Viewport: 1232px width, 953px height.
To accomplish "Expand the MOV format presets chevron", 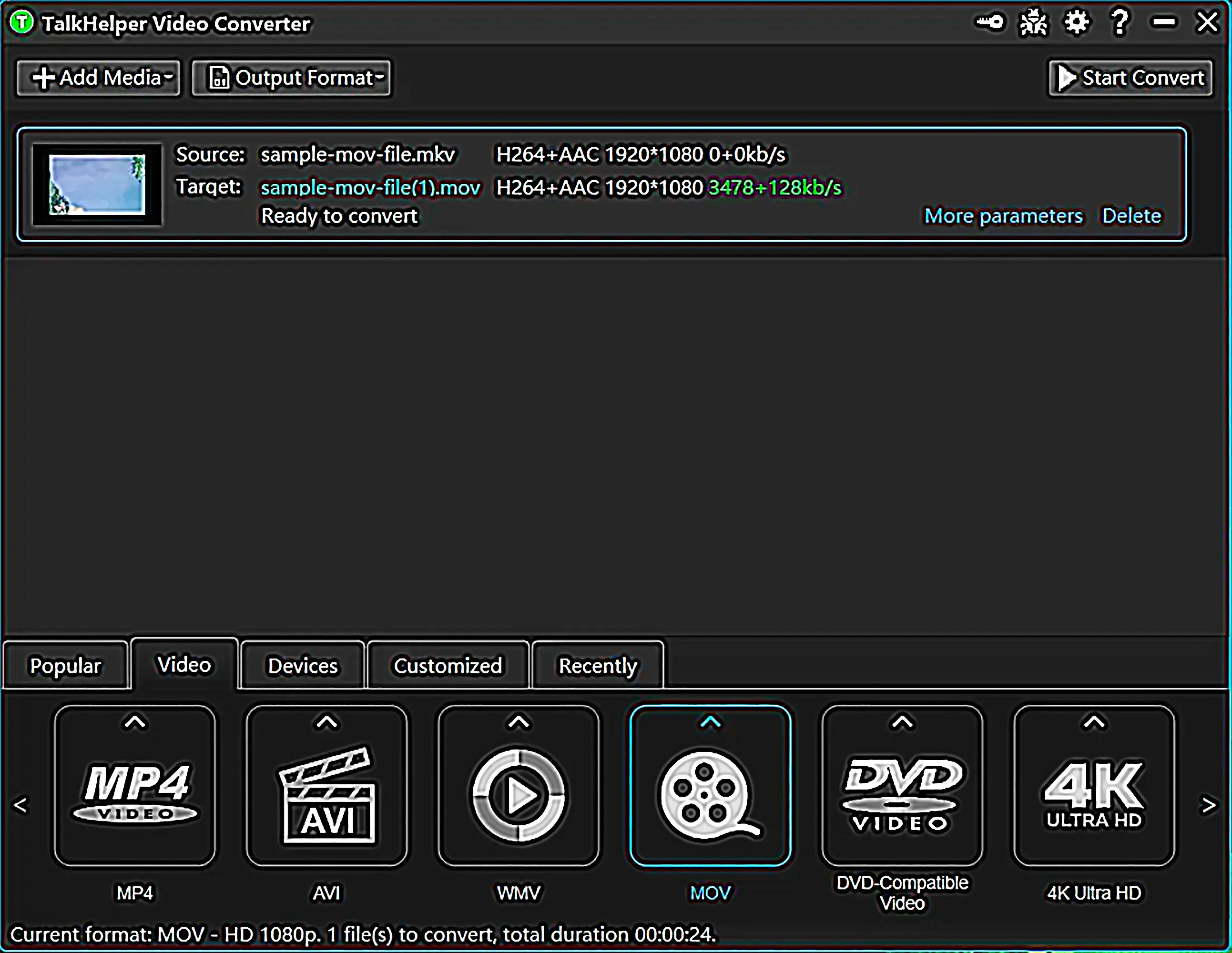I will 710,722.
